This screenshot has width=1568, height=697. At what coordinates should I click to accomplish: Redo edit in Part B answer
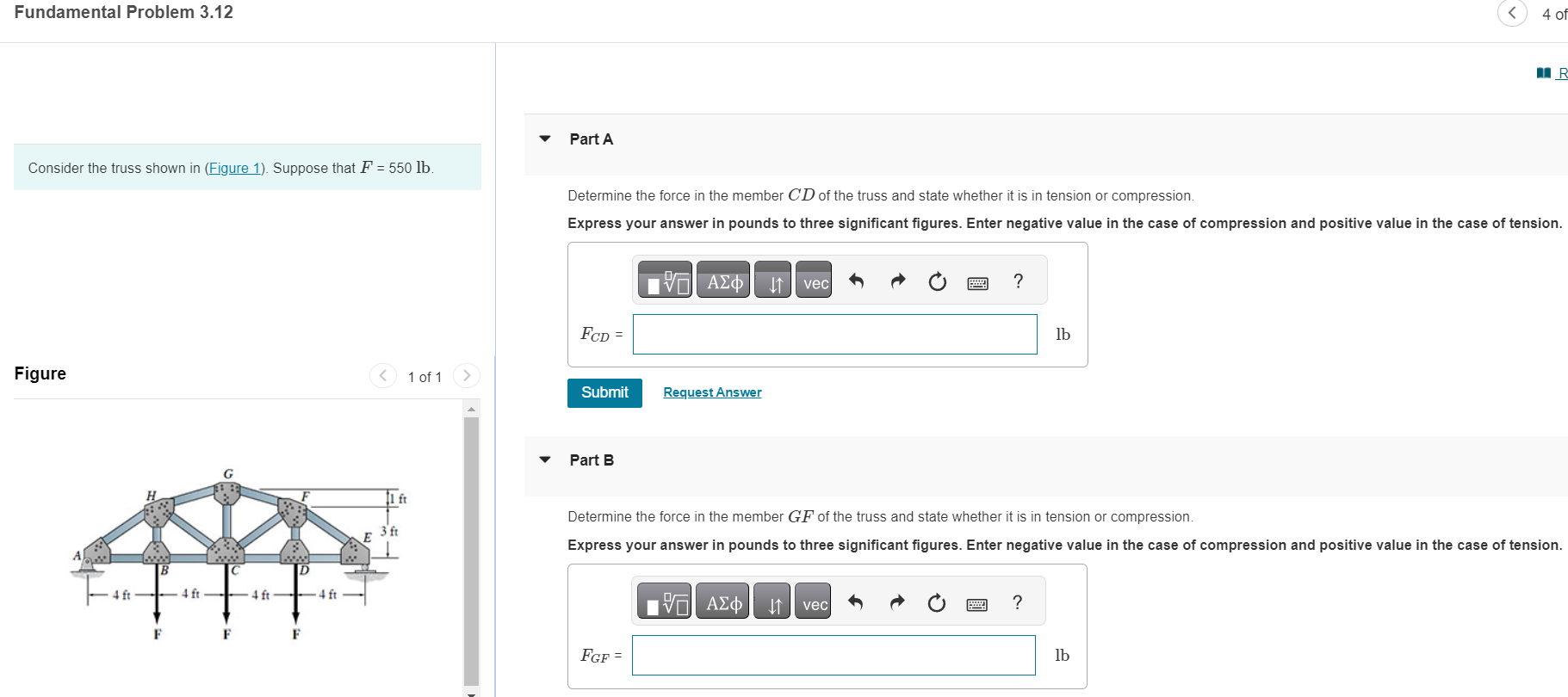[896, 601]
